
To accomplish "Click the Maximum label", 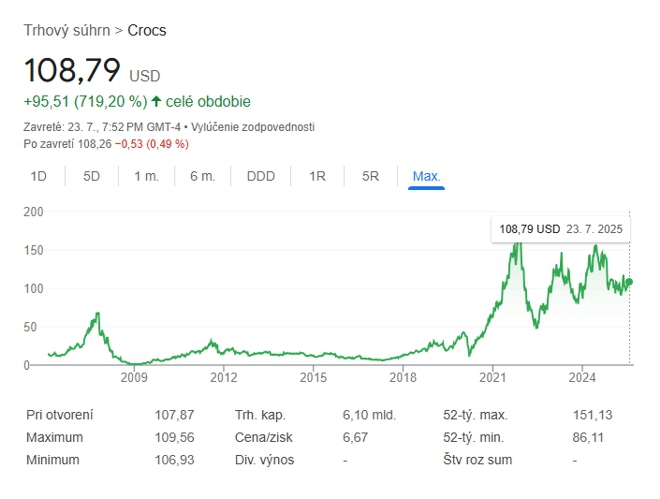I will (54, 438).
